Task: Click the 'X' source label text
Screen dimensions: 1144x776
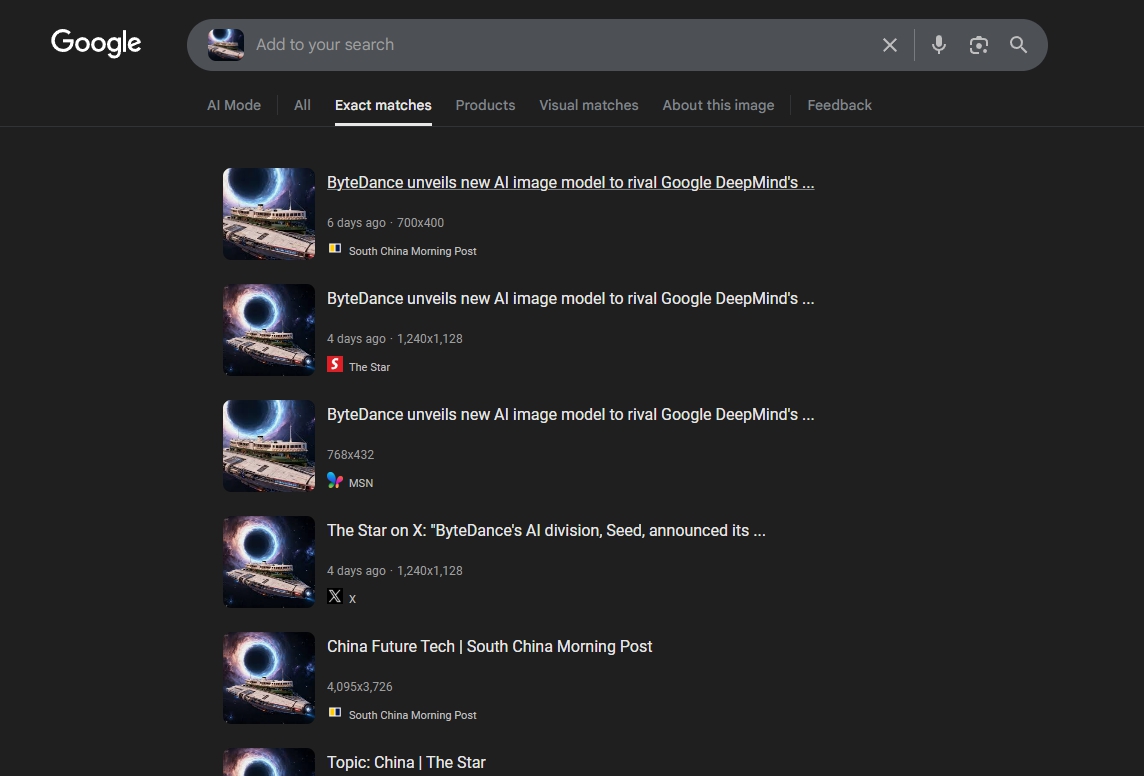Action: click(352, 599)
